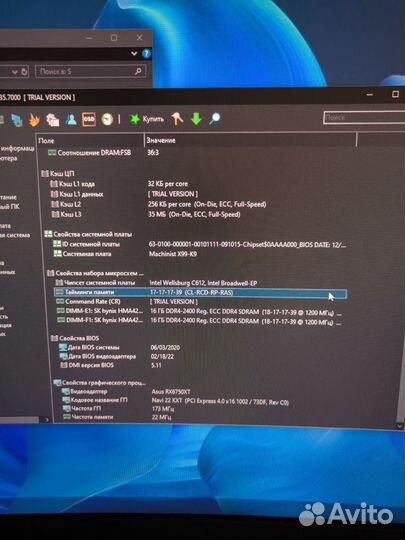The image size is (405, 540).
Task: Click the Explorer search magnifier icon
Action: coord(138,71)
